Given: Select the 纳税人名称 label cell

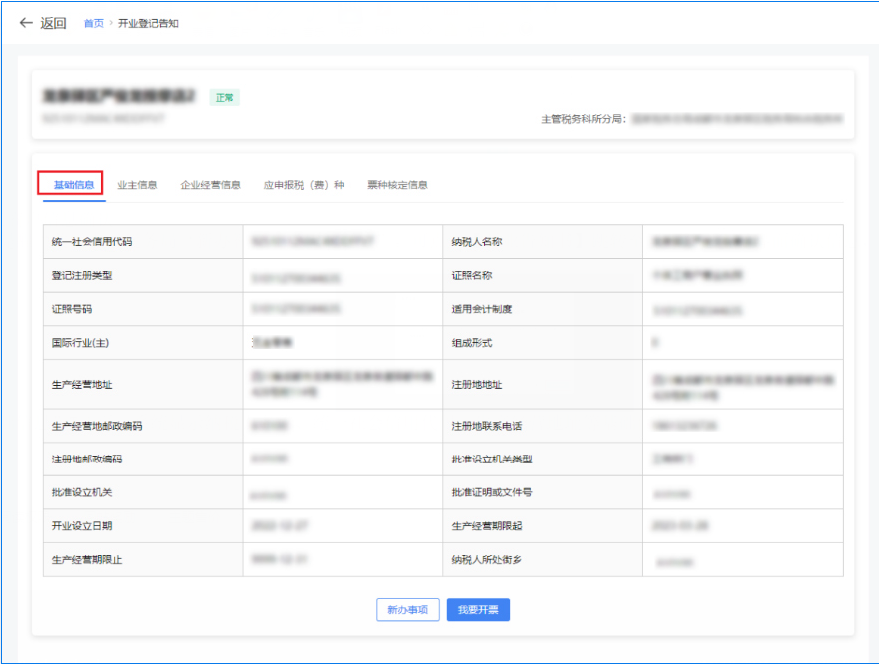Looking at the screenshot, I should click(480, 242).
